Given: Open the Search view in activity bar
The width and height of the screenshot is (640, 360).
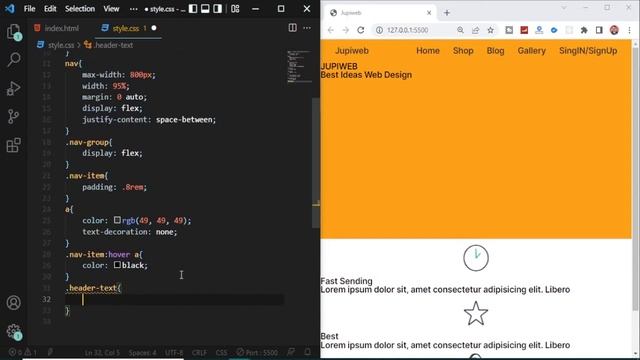Looking at the screenshot, I should pyautogui.click(x=13, y=60).
